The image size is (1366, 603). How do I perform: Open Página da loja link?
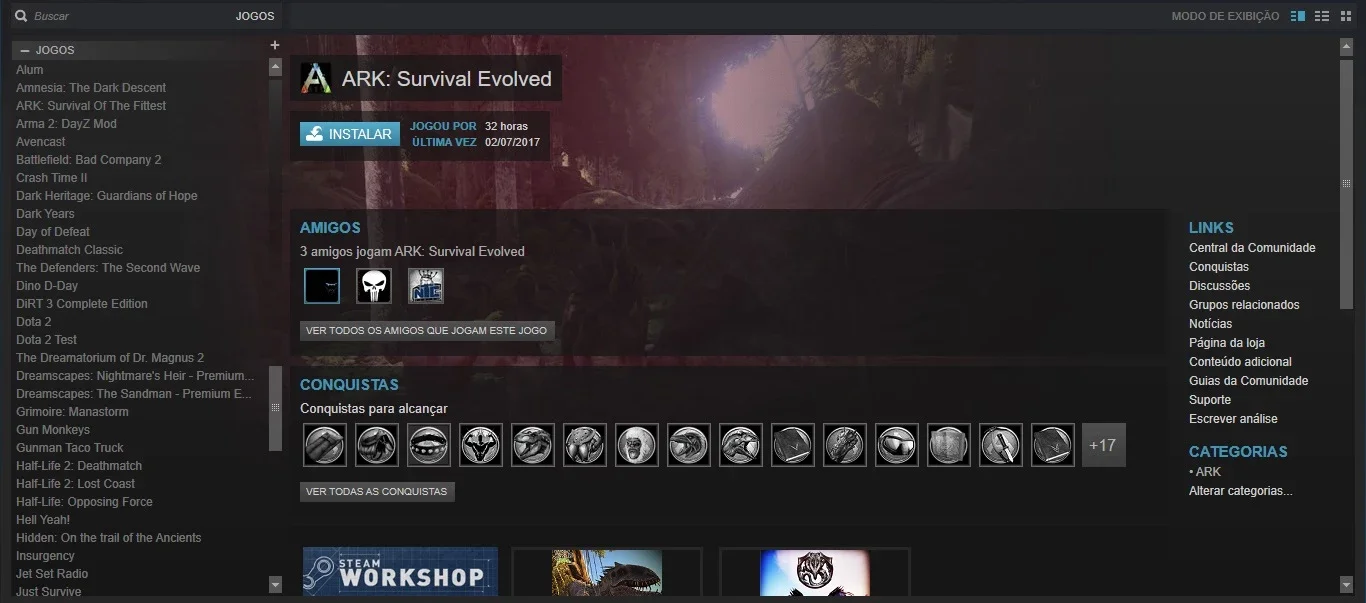coord(1227,343)
